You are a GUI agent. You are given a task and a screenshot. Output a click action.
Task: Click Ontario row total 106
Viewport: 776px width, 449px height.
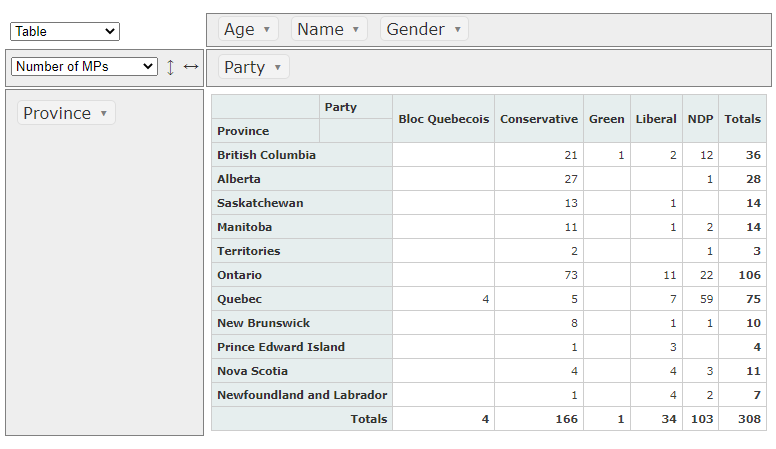(742, 275)
